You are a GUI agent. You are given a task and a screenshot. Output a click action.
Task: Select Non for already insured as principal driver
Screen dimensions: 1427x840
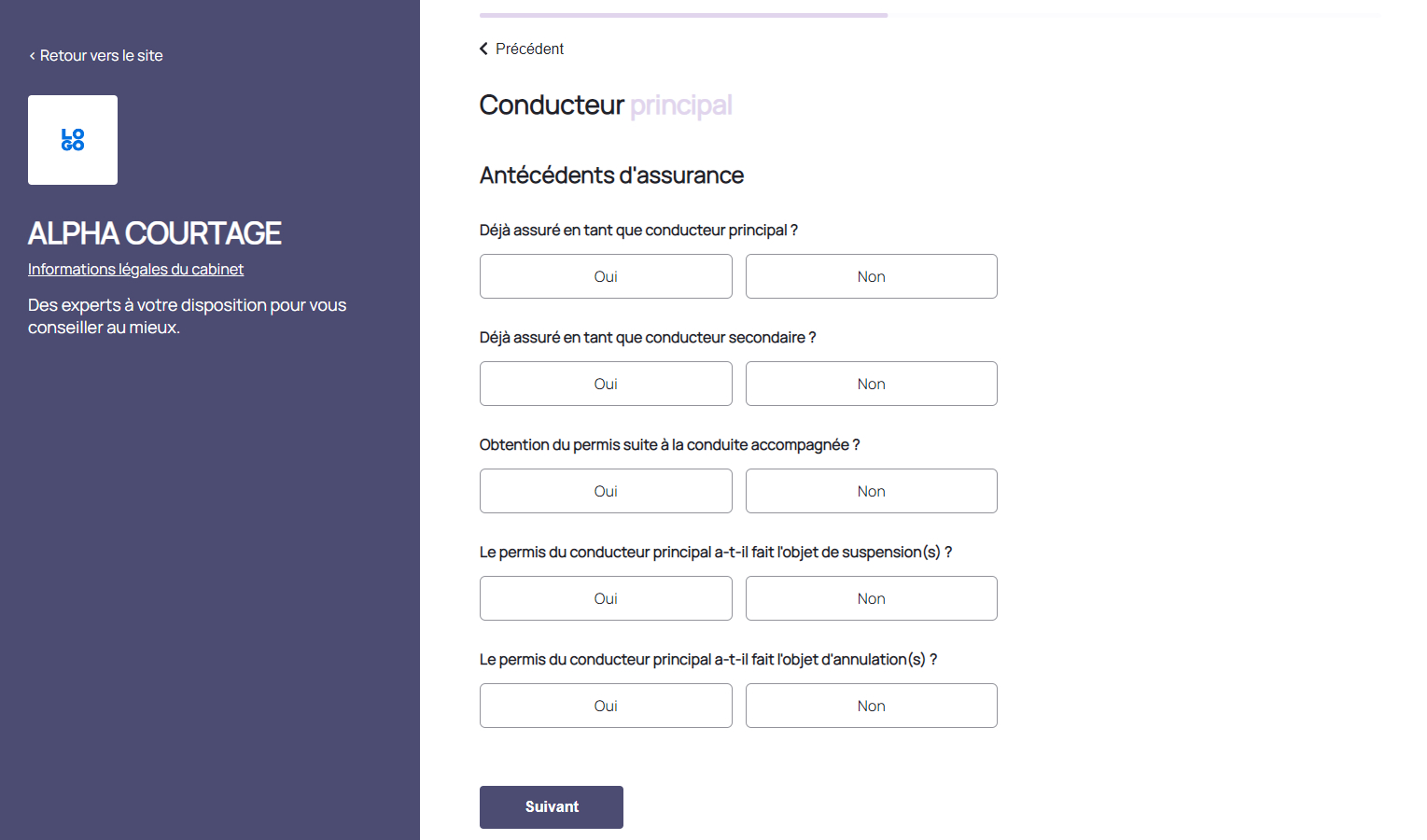871,276
